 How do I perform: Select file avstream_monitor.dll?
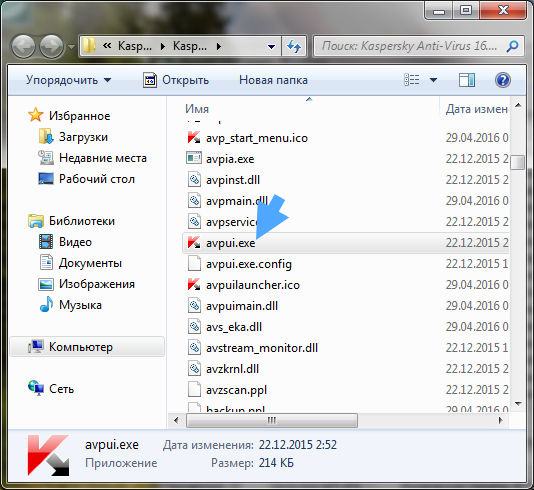tap(262, 348)
